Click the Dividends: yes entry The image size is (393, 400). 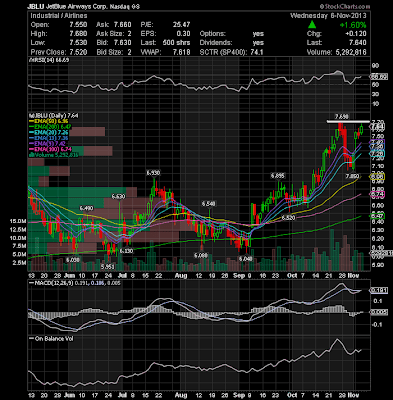[232, 43]
